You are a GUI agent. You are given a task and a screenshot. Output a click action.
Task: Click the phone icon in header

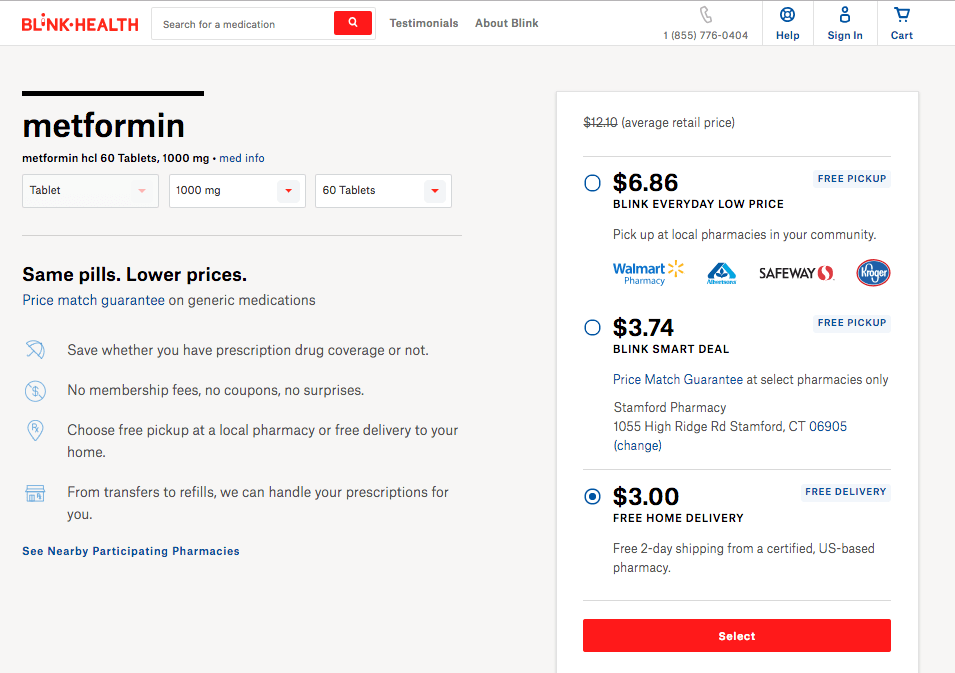(x=706, y=15)
